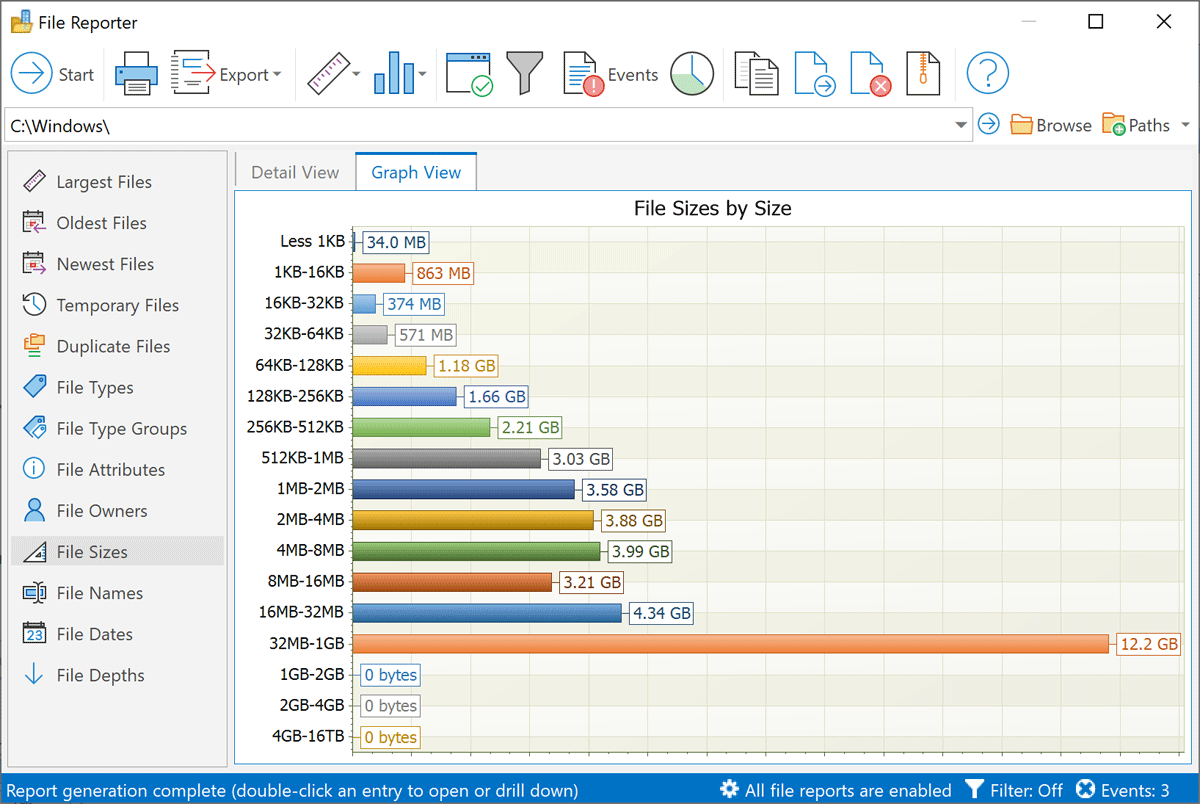Click the File Sizes by Size chart title

point(713,208)
